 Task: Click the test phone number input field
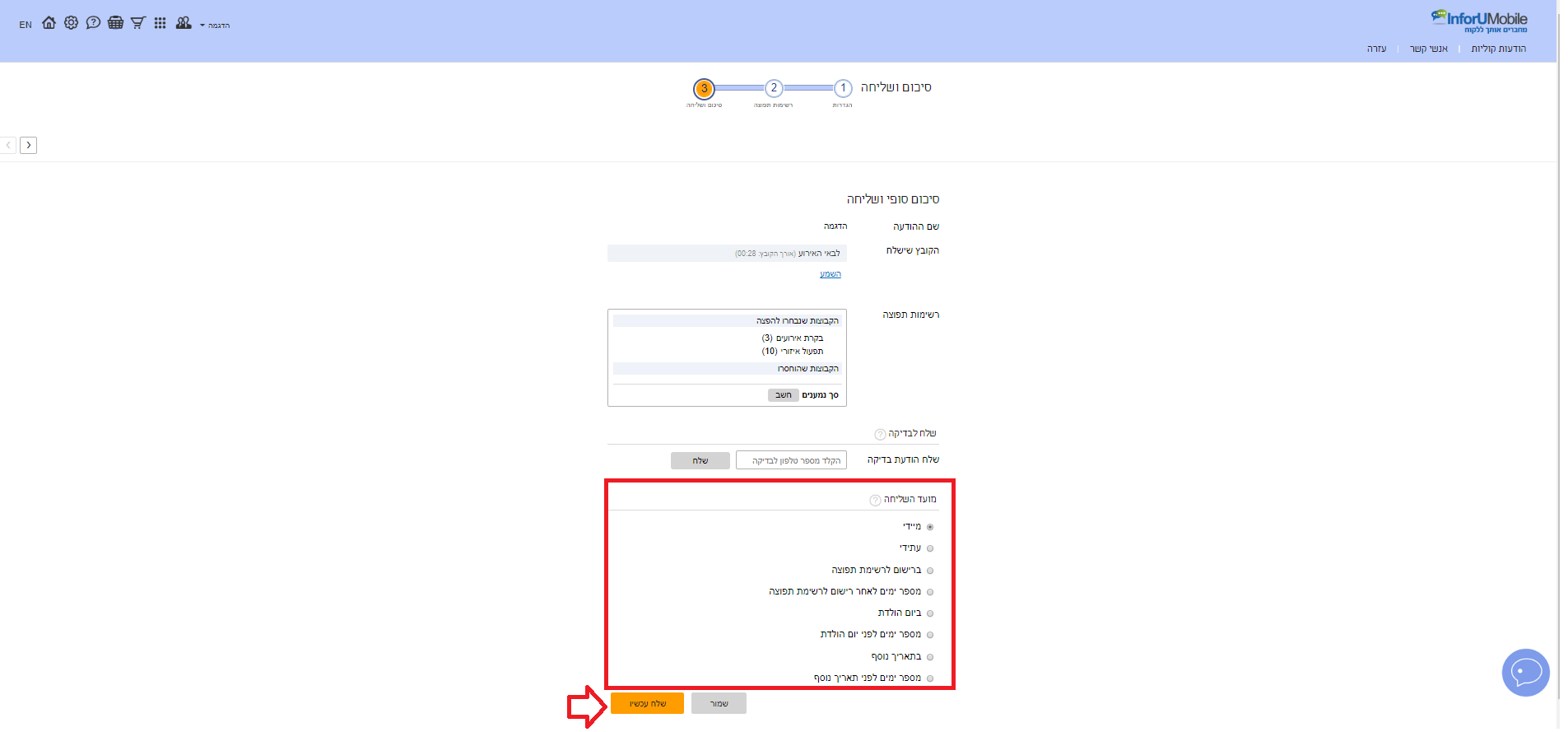click(791, 460)
